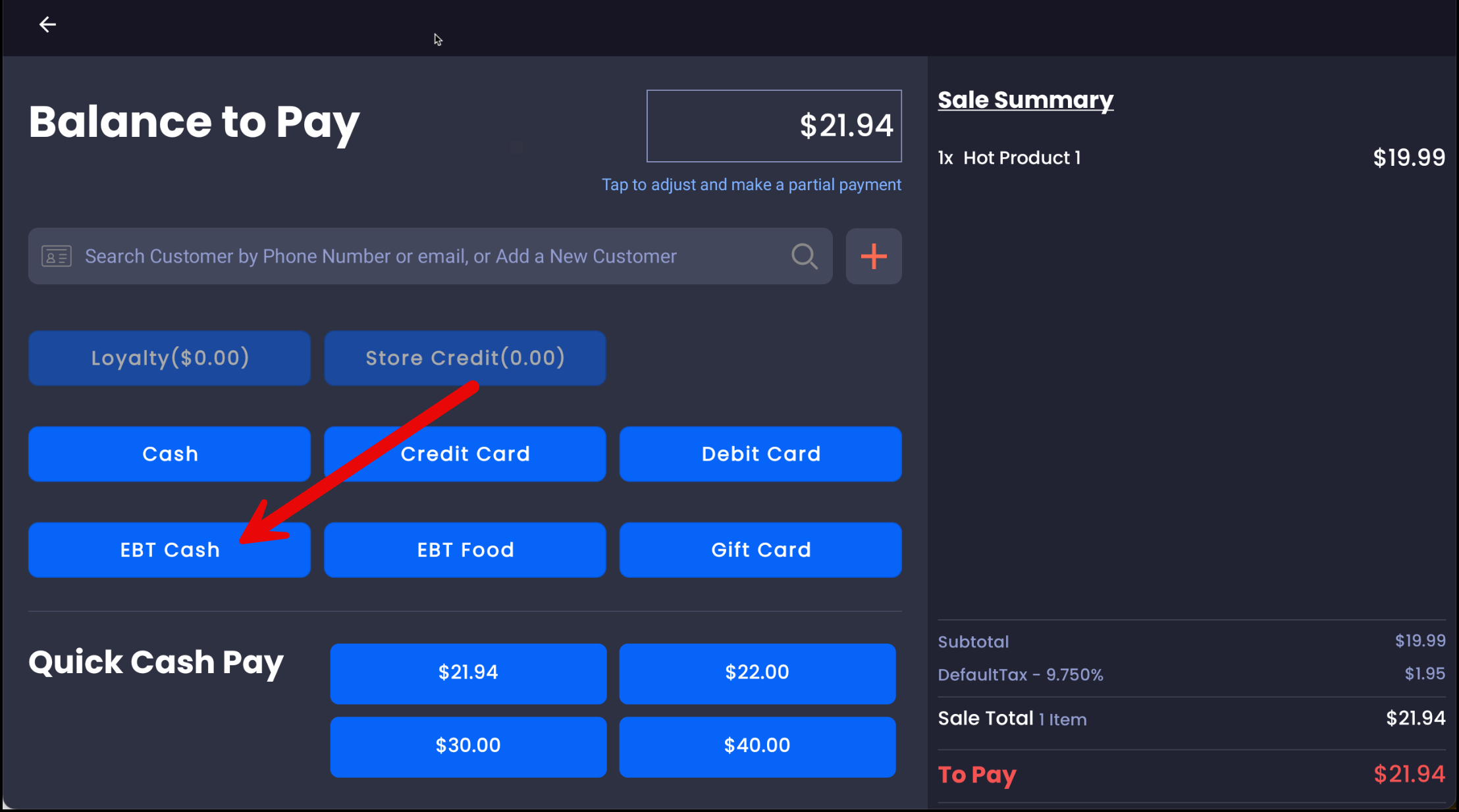Click the customer ID card icon

[57, 257]
